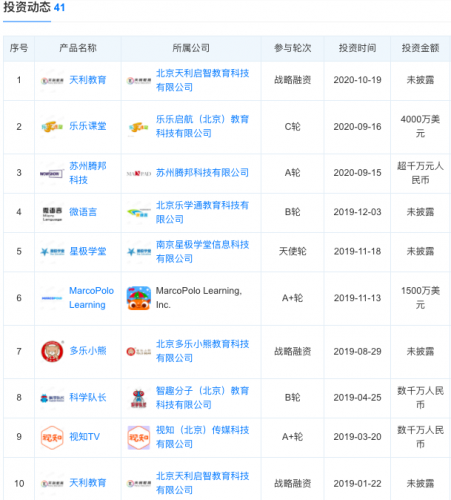
Task: Select the 天使轮 round cell
Action: point(292,251)
